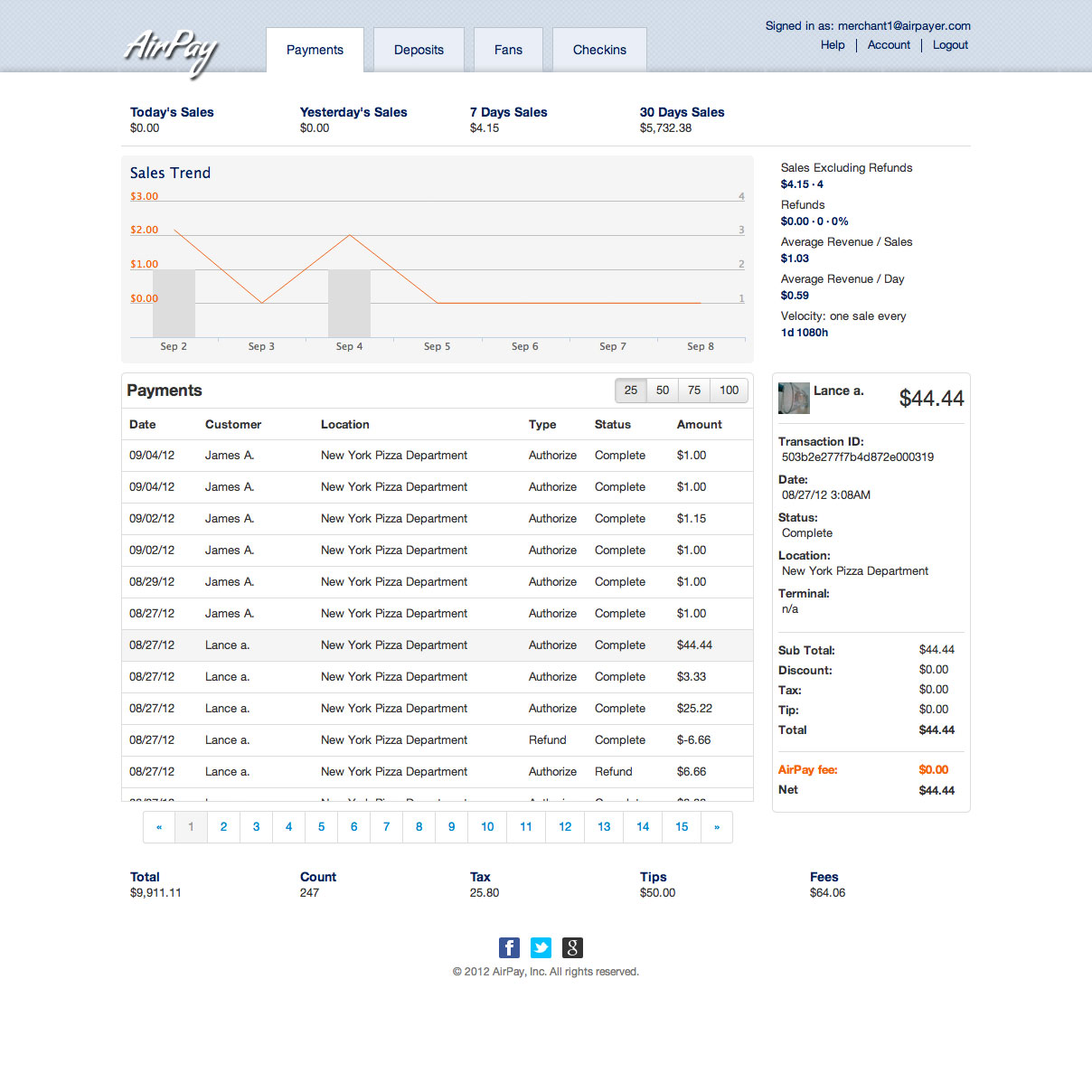Show 25 payments per page
Image resolution: width=1092 pixels, height=1092 pixels.
point(631,391)
